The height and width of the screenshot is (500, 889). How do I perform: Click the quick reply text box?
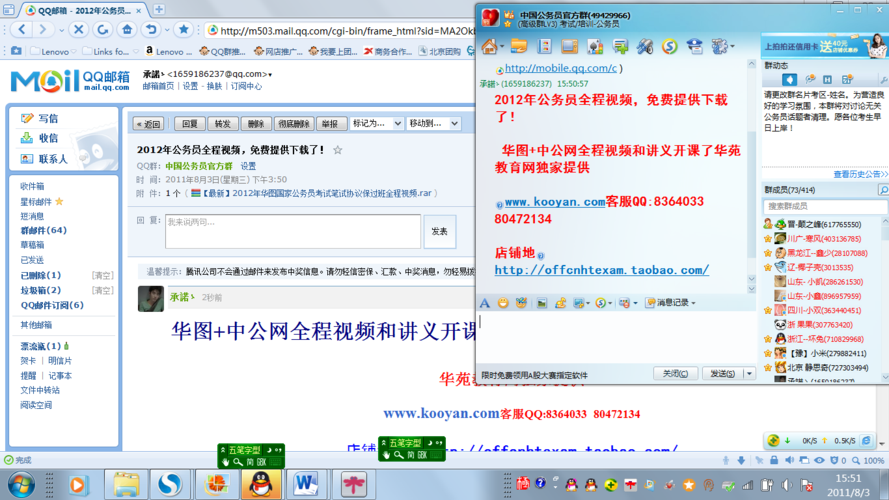point(293,231)
